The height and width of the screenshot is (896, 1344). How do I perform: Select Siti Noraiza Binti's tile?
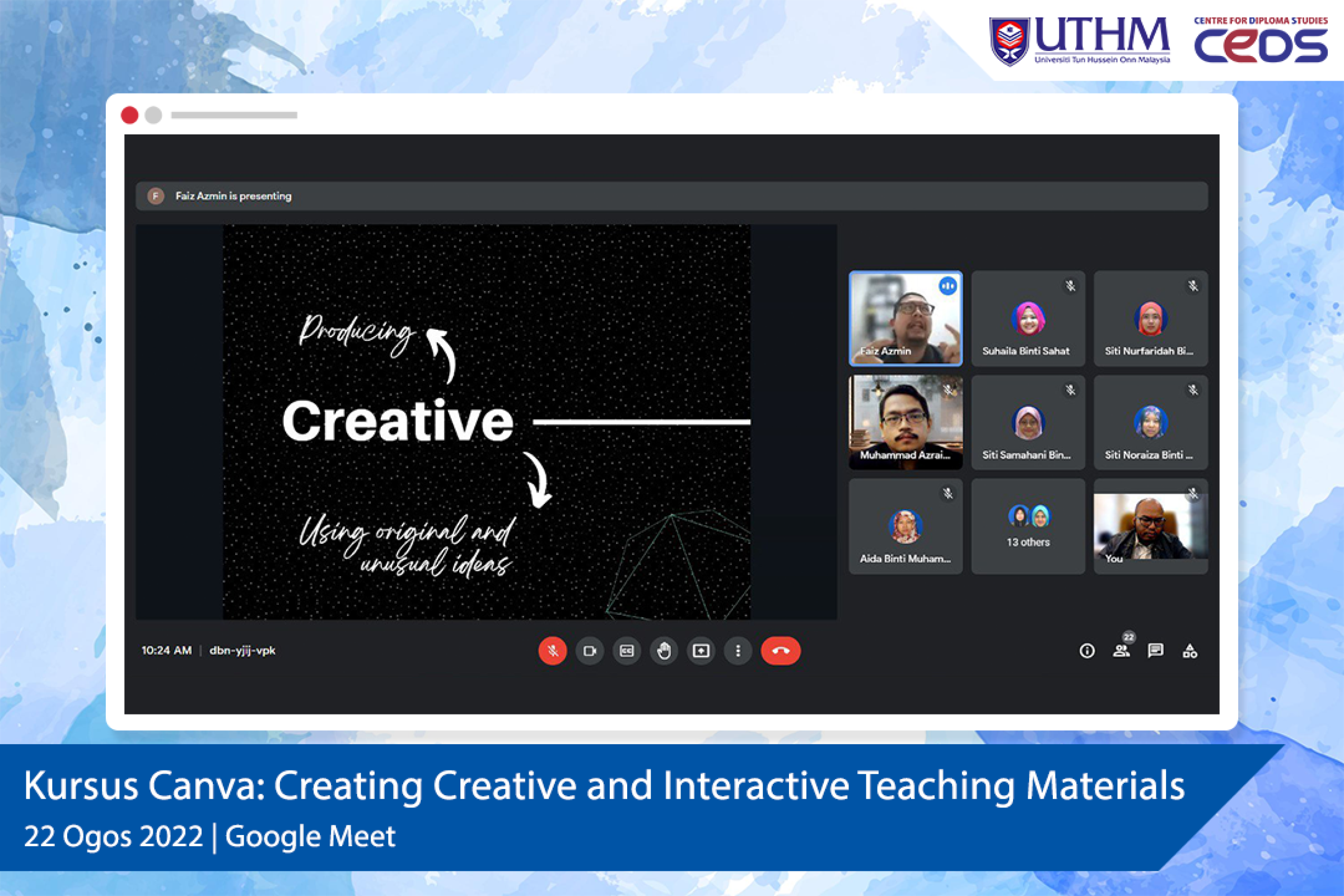(1150, 422)
